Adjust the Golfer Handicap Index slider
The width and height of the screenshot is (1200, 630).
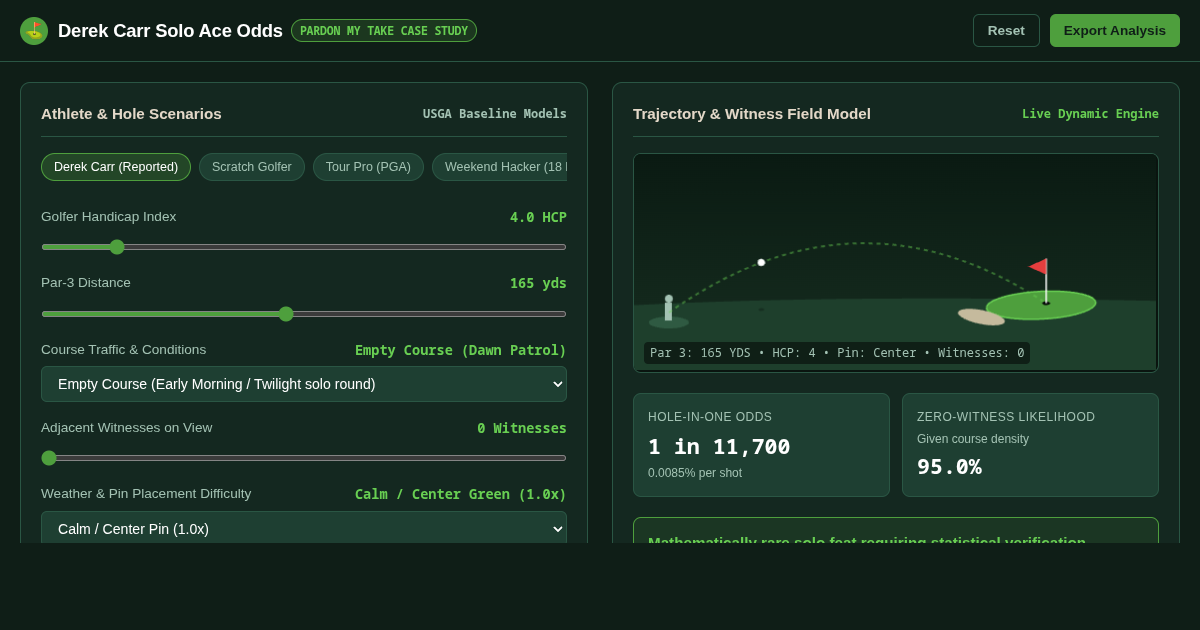(x=304, y=247)
